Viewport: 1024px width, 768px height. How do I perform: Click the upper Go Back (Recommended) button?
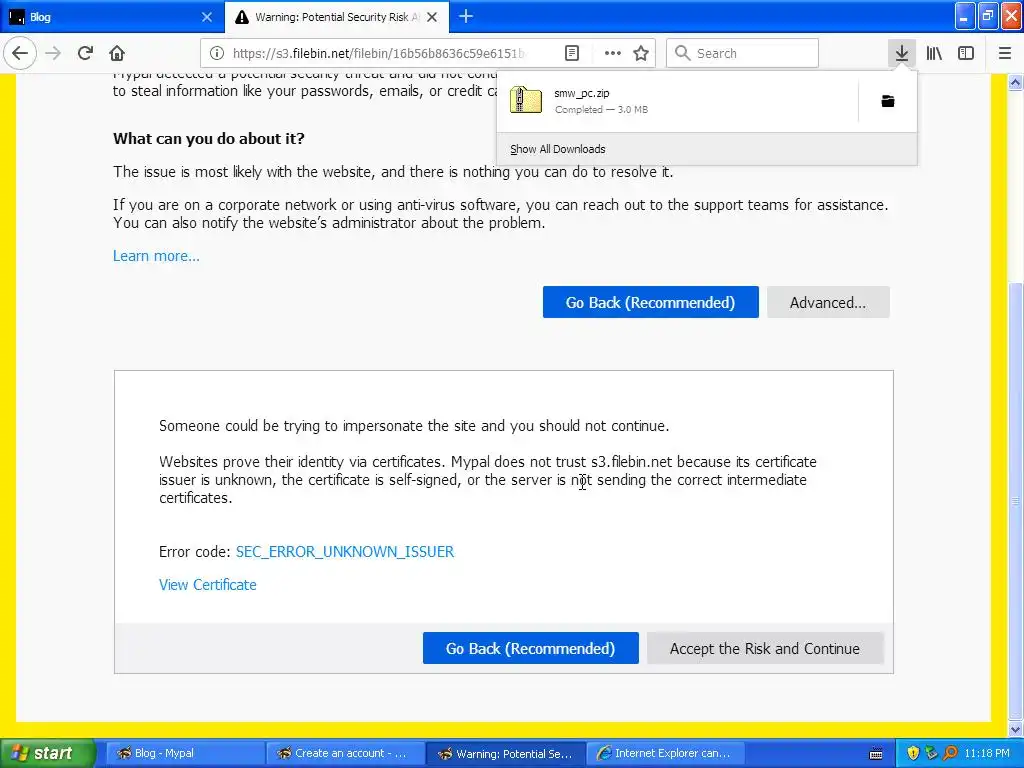coord(650,302)
